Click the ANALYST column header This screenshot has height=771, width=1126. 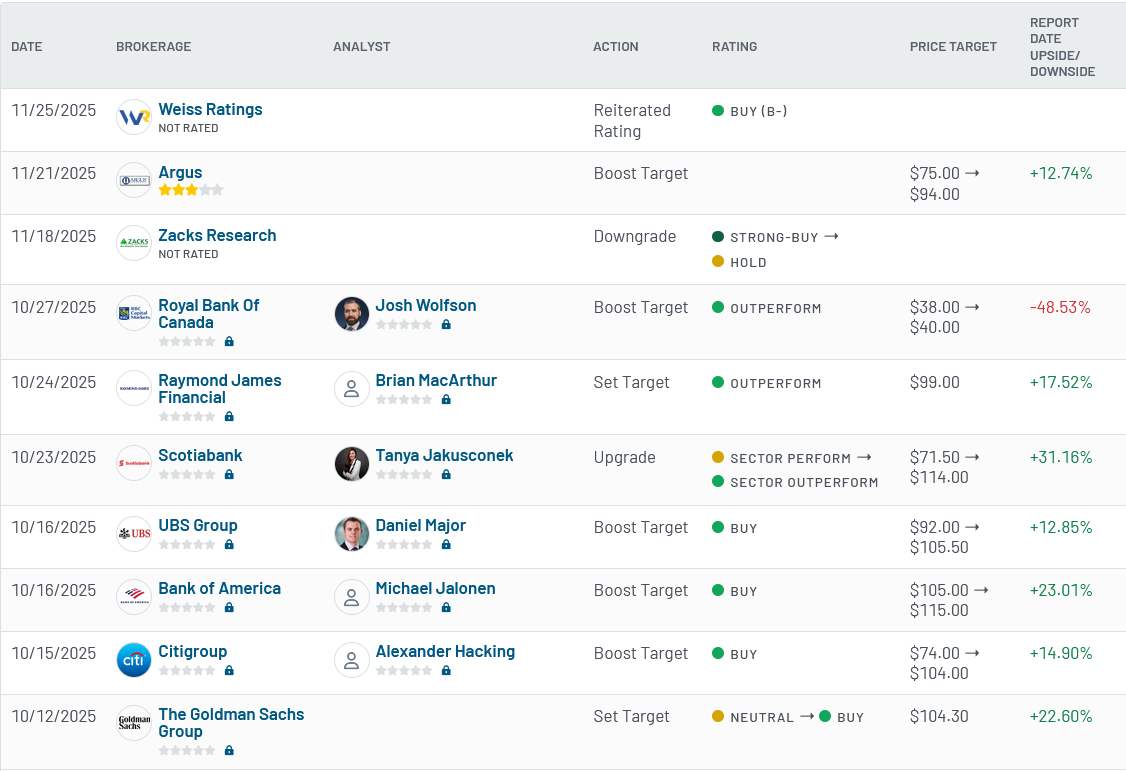click(362, 47)
